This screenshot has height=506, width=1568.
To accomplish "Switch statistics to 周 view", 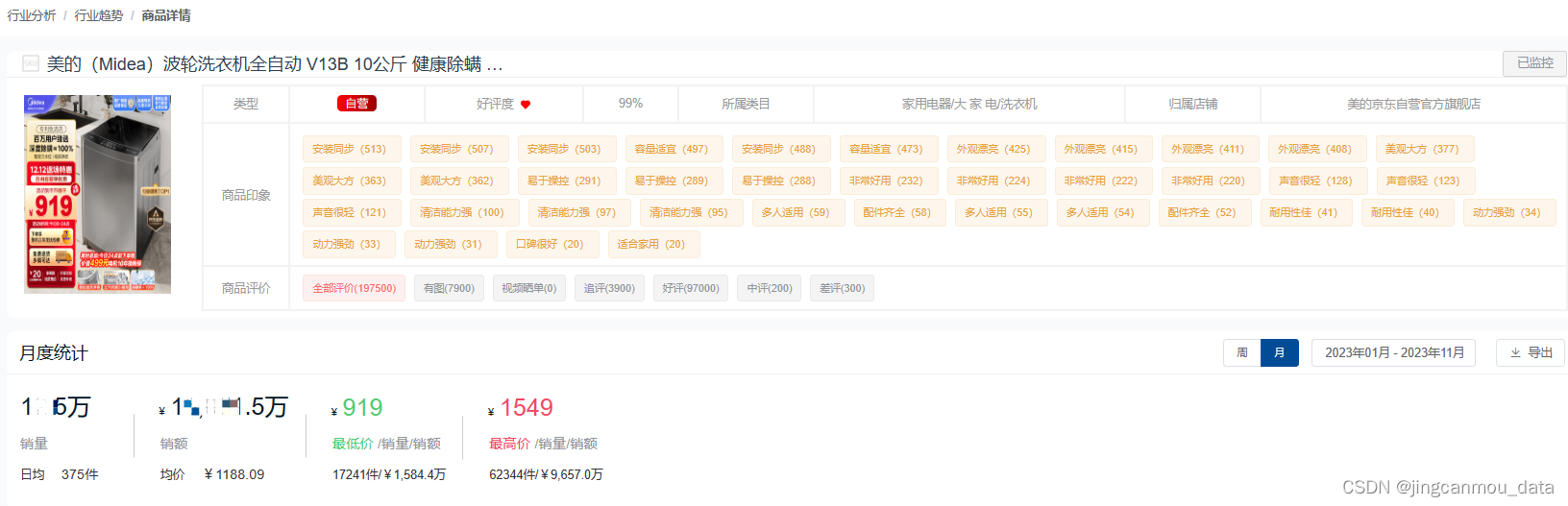I will [1242, 352].
